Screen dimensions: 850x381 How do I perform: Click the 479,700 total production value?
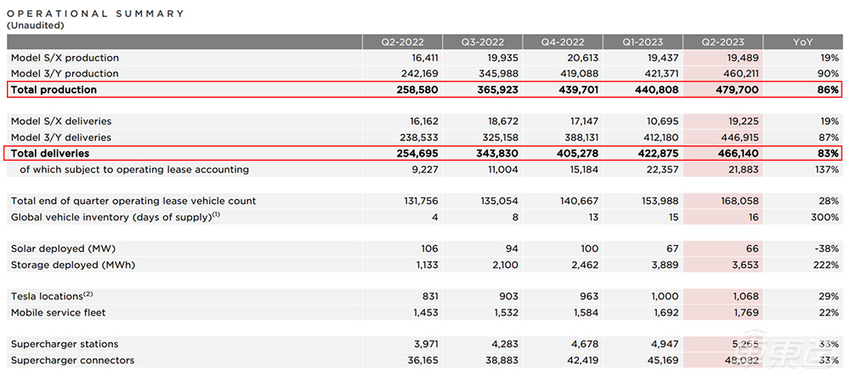point(737,90)
